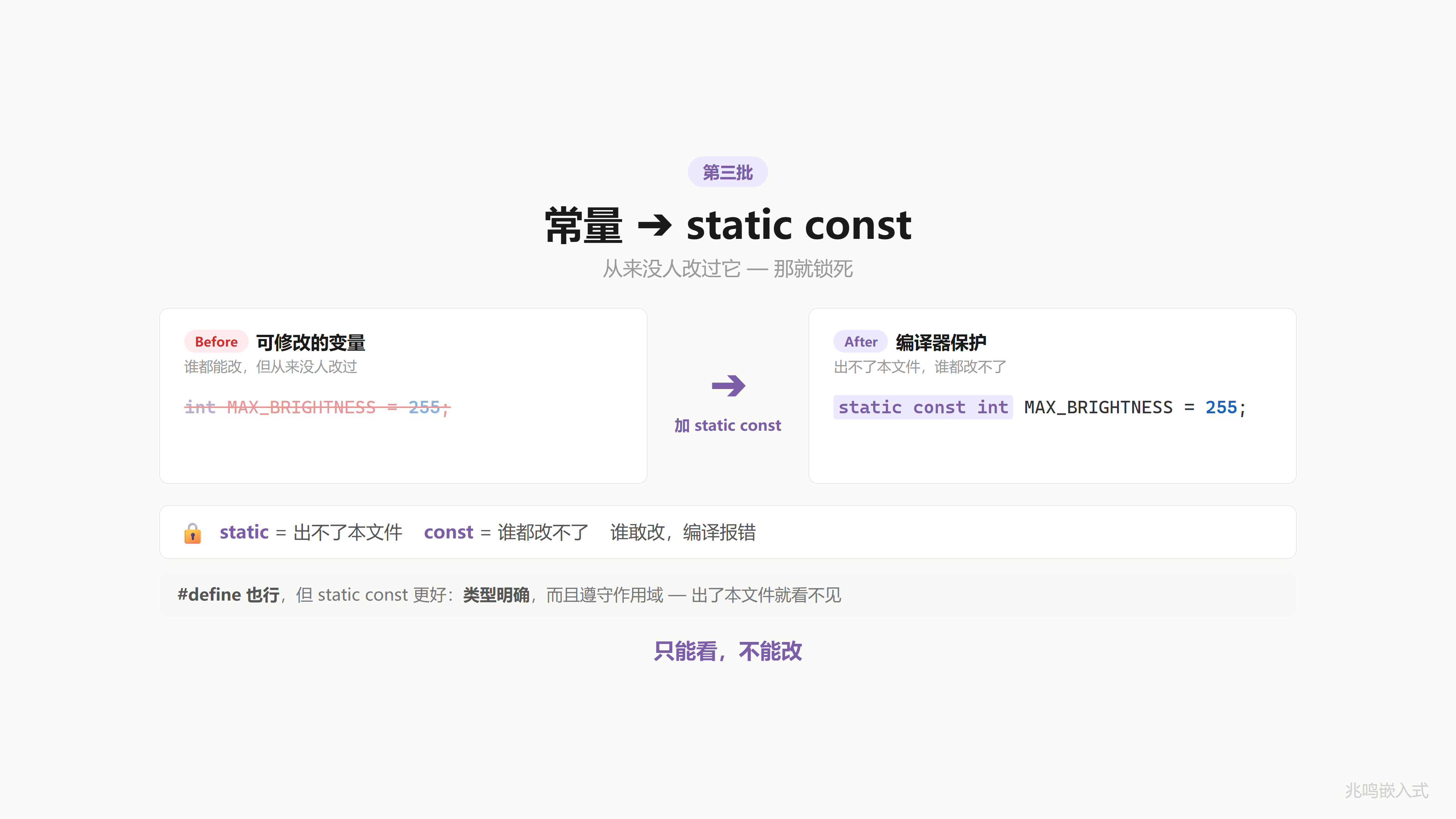Click the highlighted static const int keywords

[x=923, y=407]
